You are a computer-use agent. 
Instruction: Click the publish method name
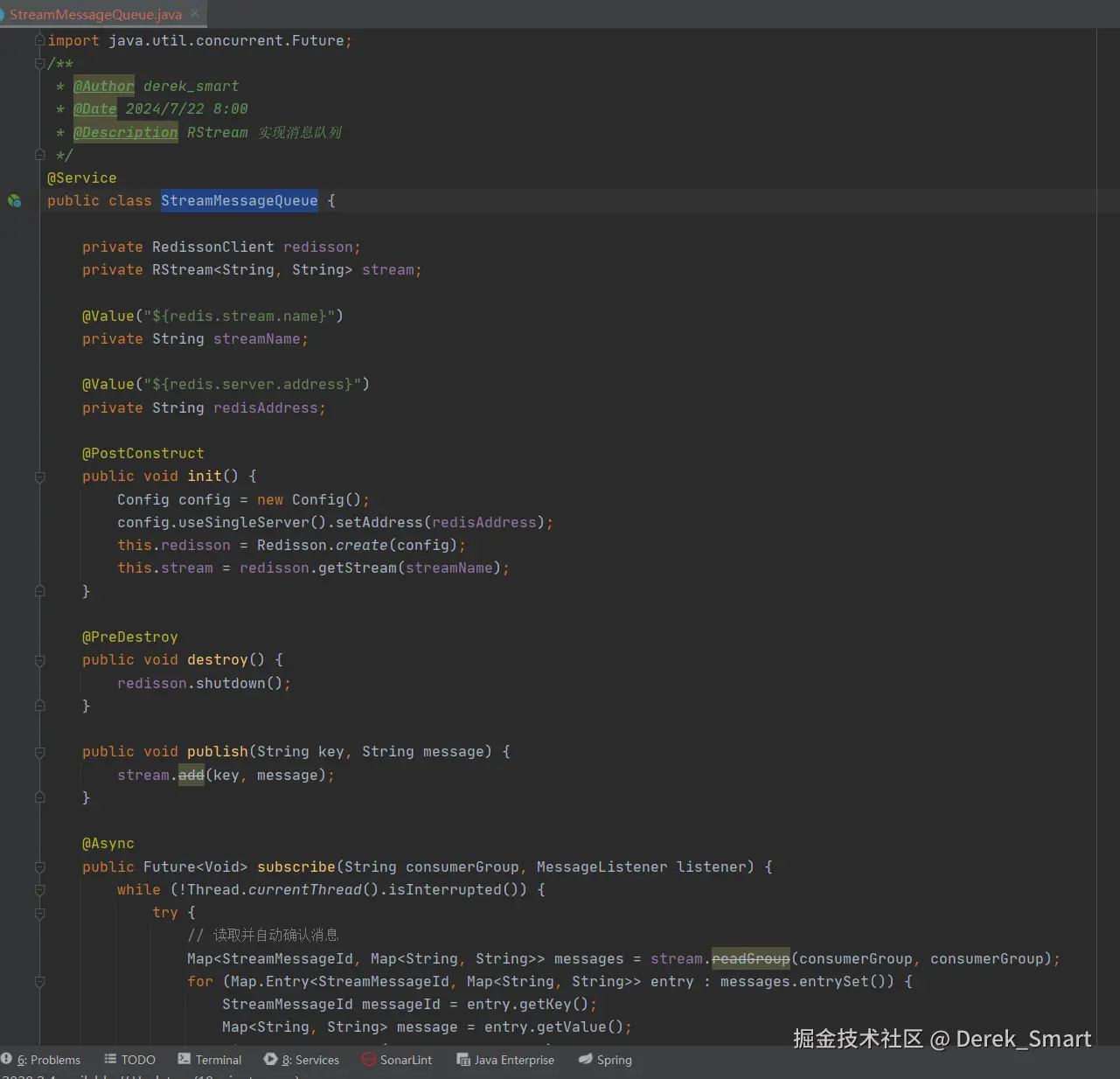[217, 752]
